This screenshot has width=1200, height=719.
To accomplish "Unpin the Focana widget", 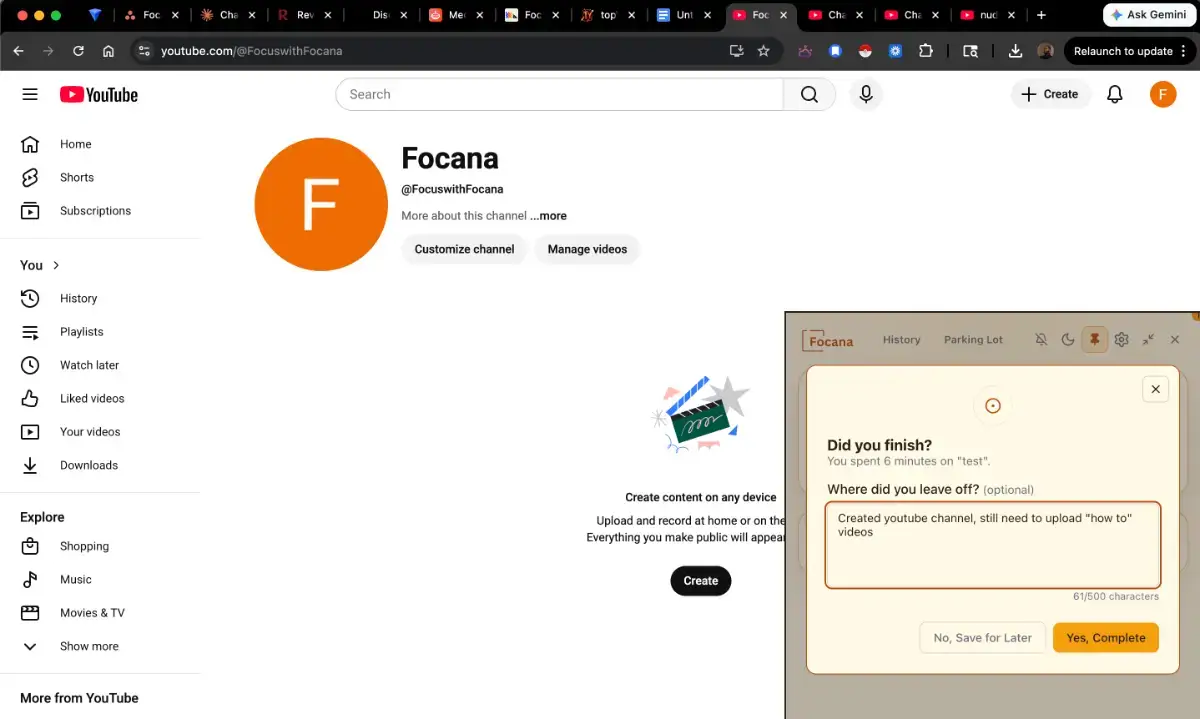I will click(x=1094, y=339).
